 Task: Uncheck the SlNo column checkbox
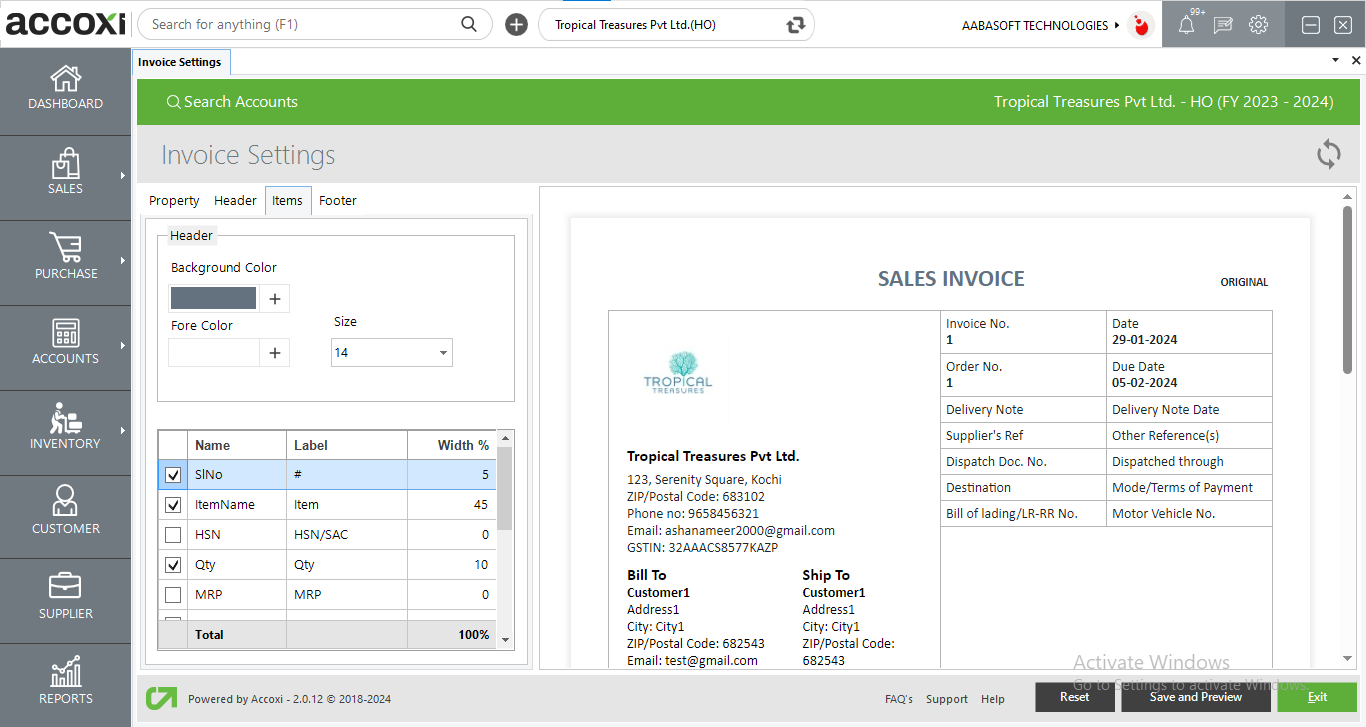point(173,475)
